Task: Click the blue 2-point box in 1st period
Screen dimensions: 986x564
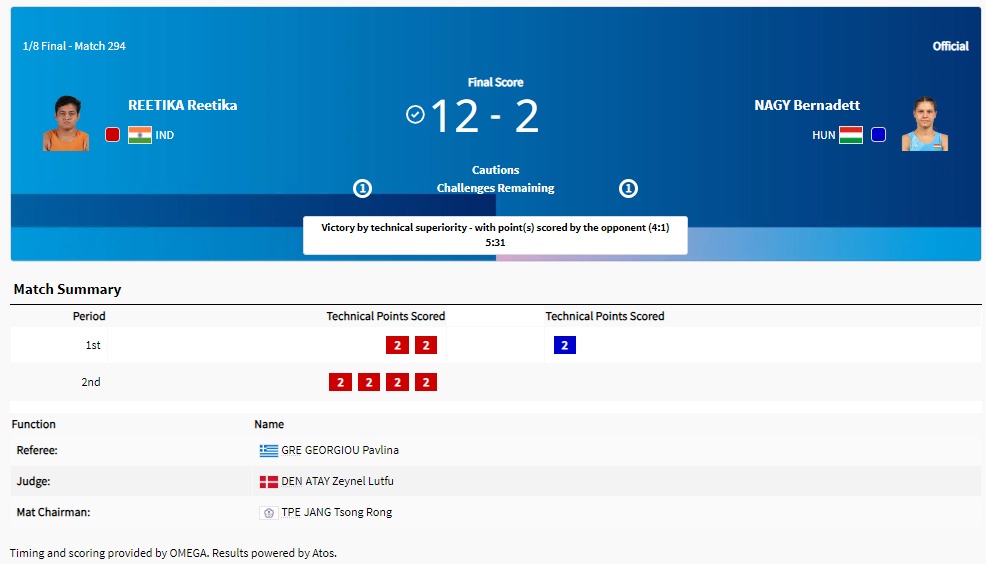Action: 564,346
